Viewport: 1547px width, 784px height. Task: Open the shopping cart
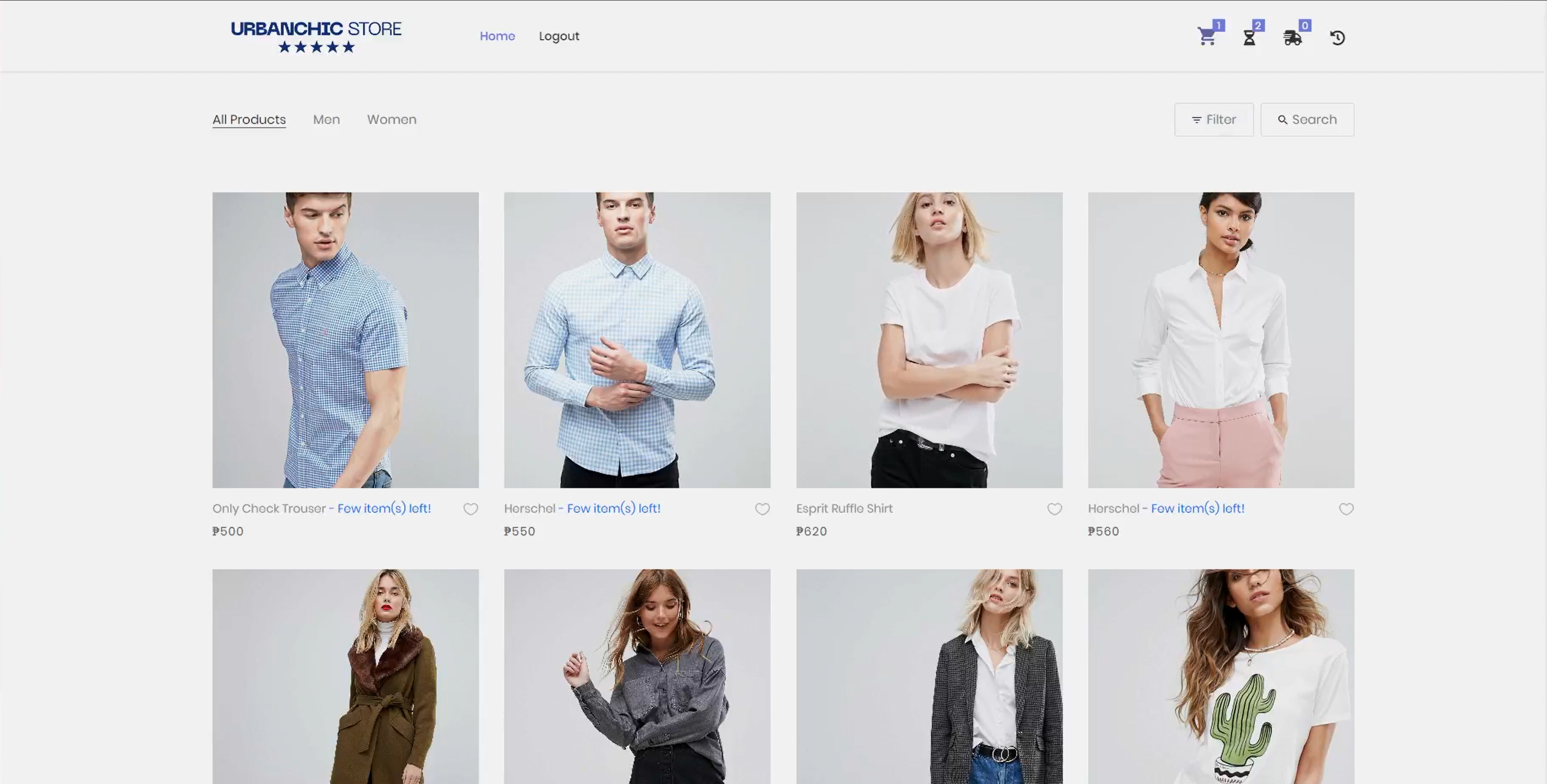(x=1207, y=36)
